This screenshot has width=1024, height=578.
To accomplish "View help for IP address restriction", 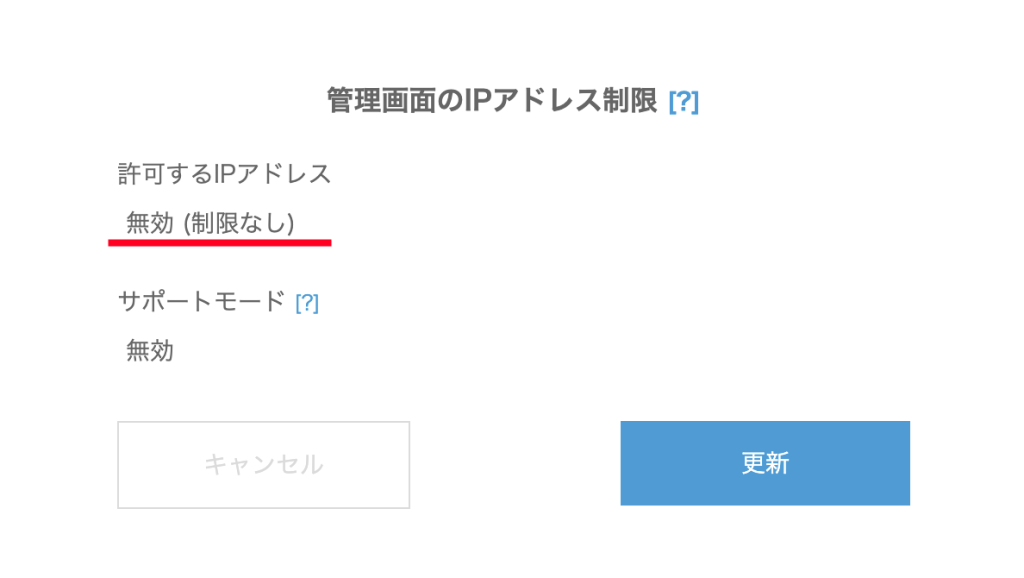I will 683,101.
